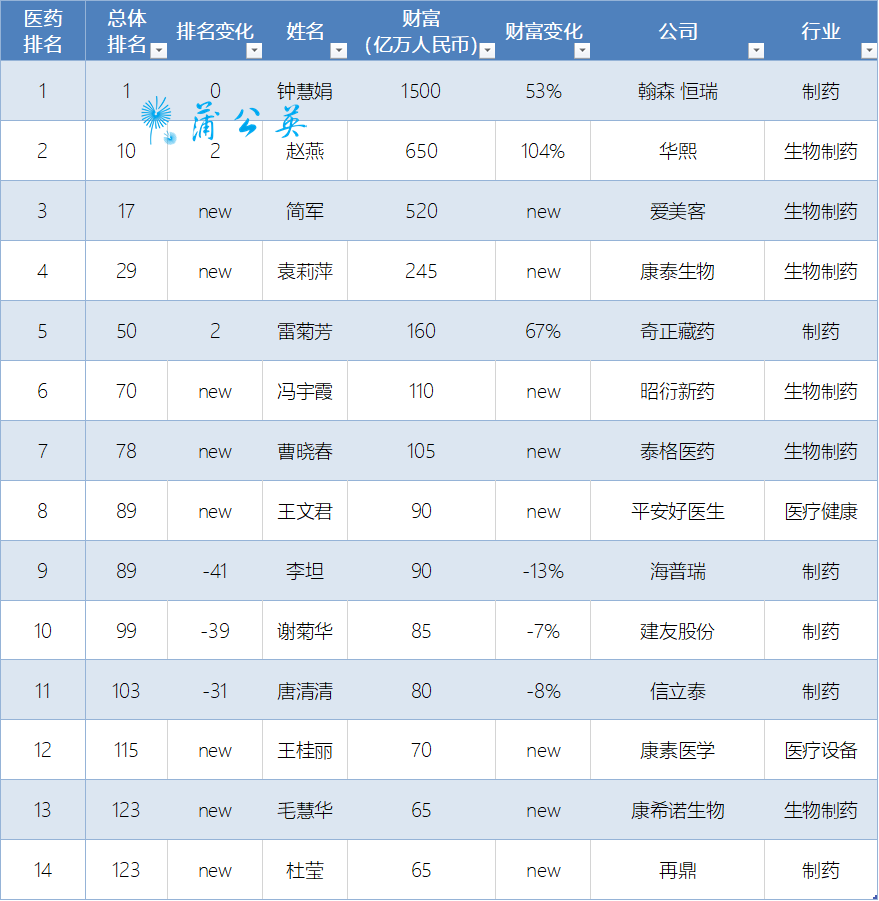The image size is (879, 901).
Task: Select overall rank cell 115
Action: click(x=126, y=750)
